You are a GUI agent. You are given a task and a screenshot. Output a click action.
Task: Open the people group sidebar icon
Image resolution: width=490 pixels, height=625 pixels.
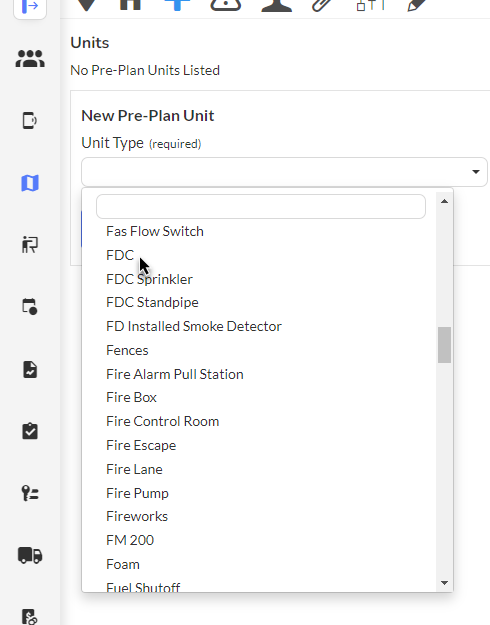pos(30,59)
